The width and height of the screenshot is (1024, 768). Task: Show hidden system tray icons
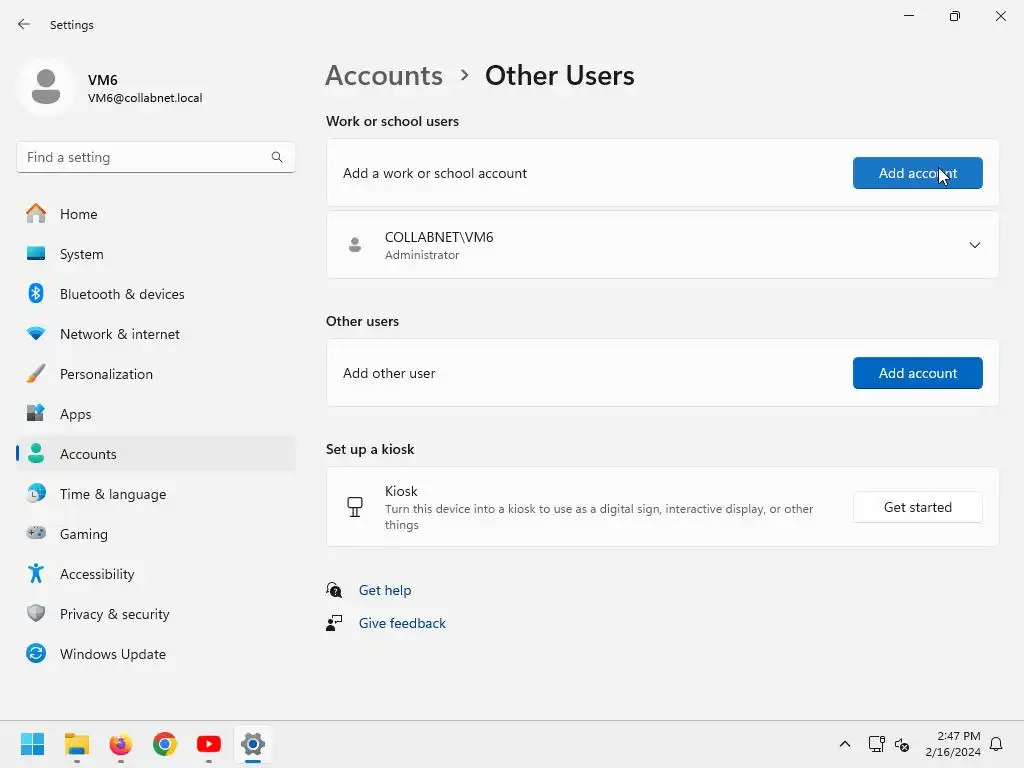(845, 744)
